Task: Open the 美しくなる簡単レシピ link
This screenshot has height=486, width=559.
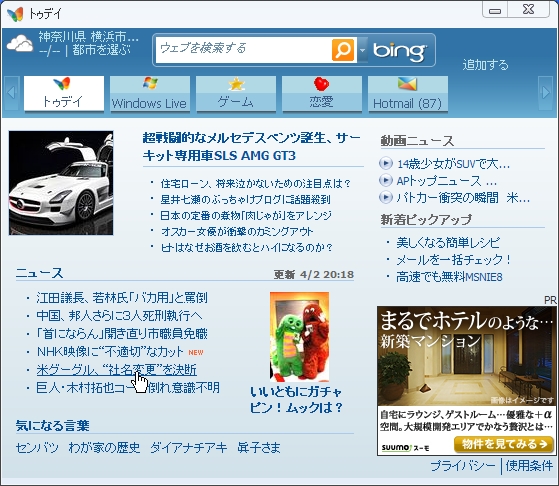Action: (x=448, y=243)
